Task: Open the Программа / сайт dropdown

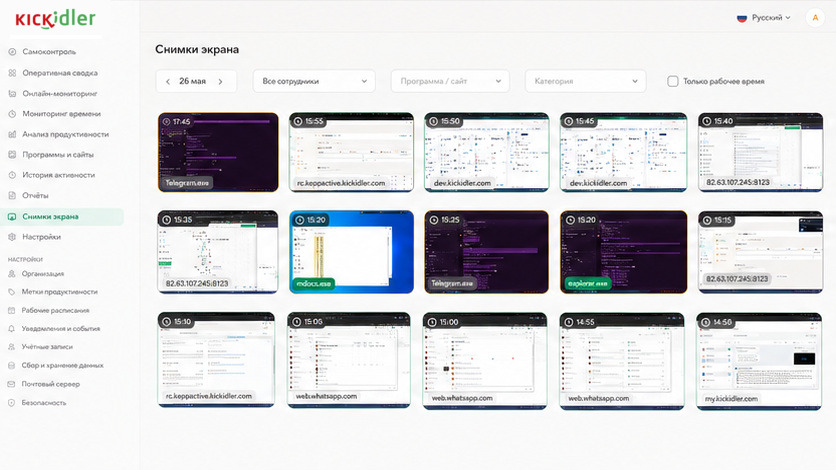Action: coord(450,81)
